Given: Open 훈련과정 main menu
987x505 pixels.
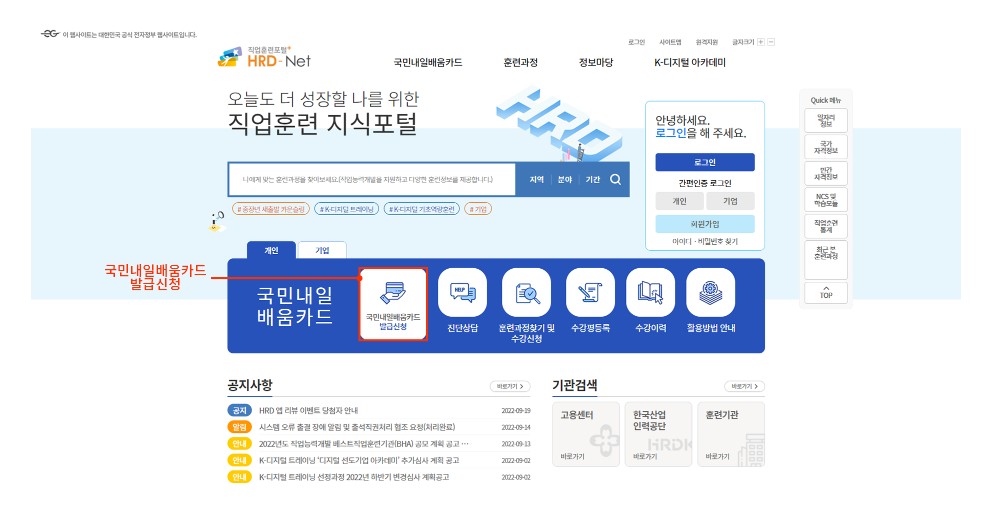Looking at the screenshot, I should [x=521, y=62].
